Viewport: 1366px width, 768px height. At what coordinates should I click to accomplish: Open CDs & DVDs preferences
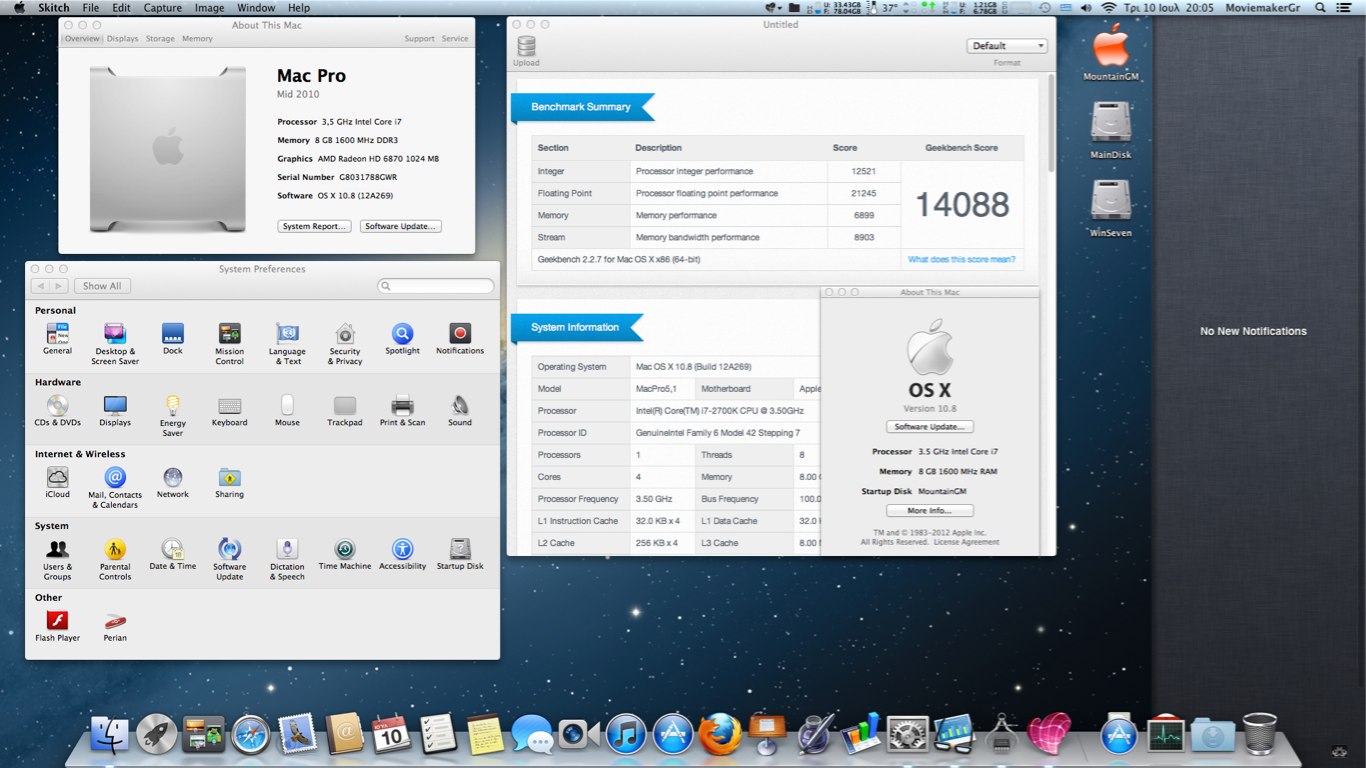click(x=57, y=411)
